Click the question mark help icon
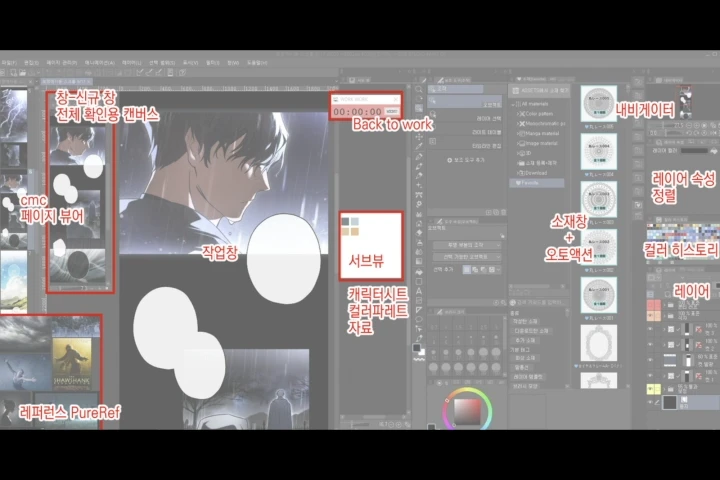 pyautogui.click(x=183, y=73)
